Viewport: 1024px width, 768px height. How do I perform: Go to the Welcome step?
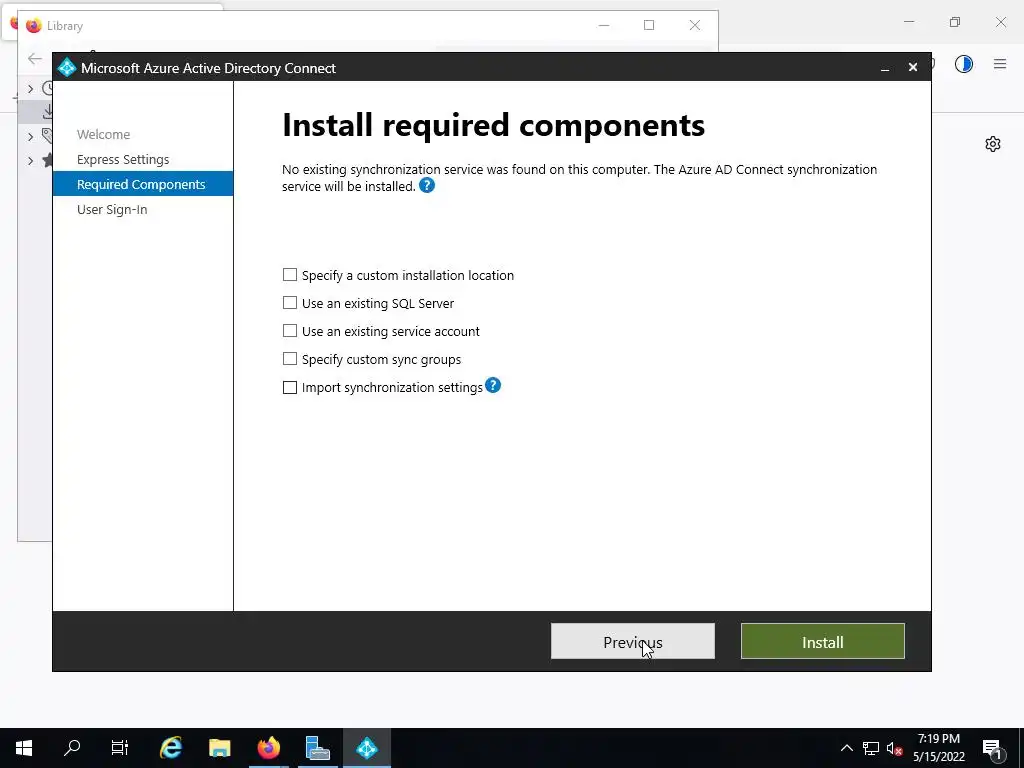click(103, 135)
